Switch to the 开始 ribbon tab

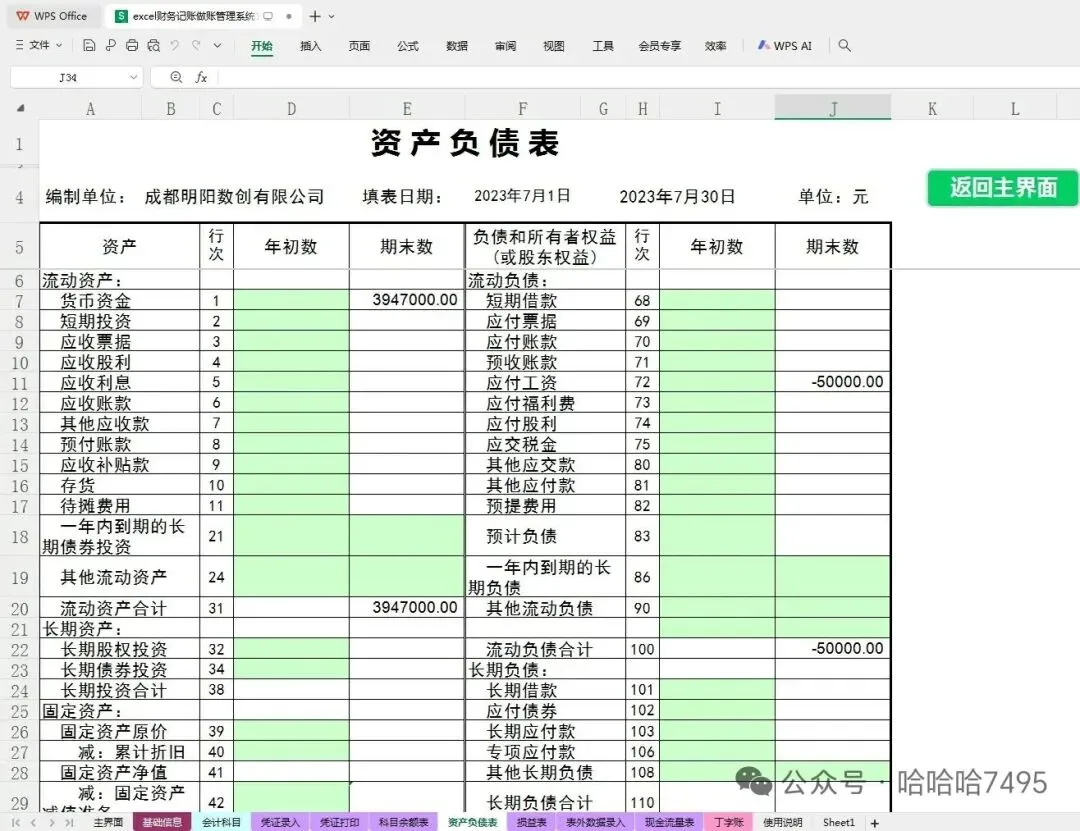point(262,46)
